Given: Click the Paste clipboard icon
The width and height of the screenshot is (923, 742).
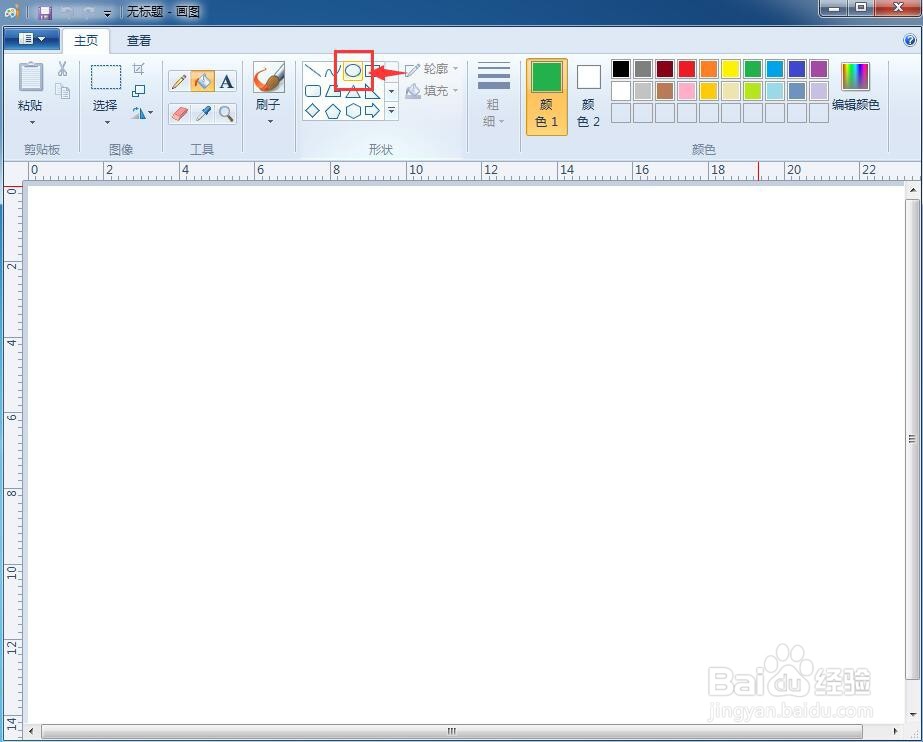Looking at the screenshot, I should (x=30, y=78).
